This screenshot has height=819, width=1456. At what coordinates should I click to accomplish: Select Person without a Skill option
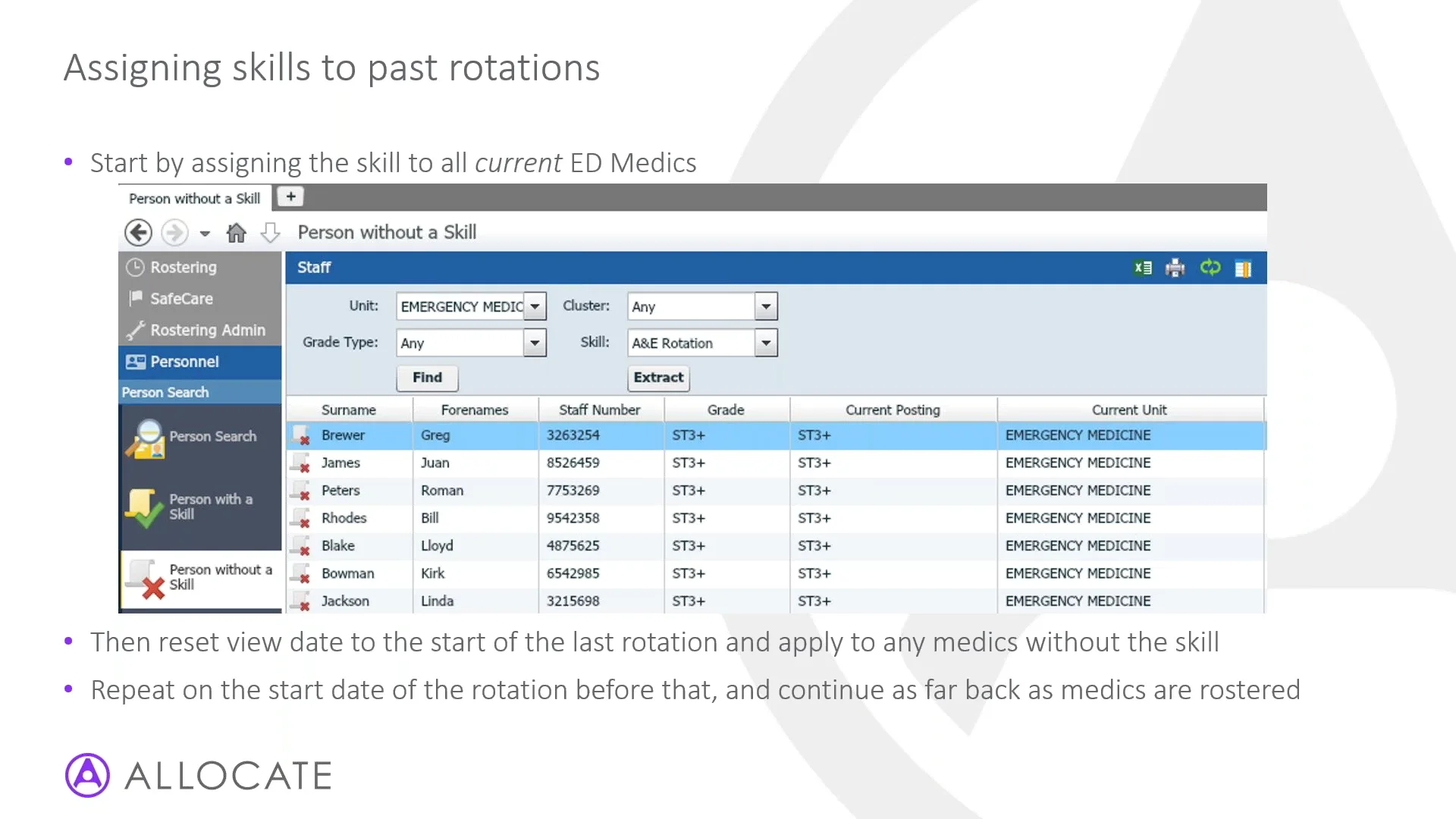pos(200,578)
